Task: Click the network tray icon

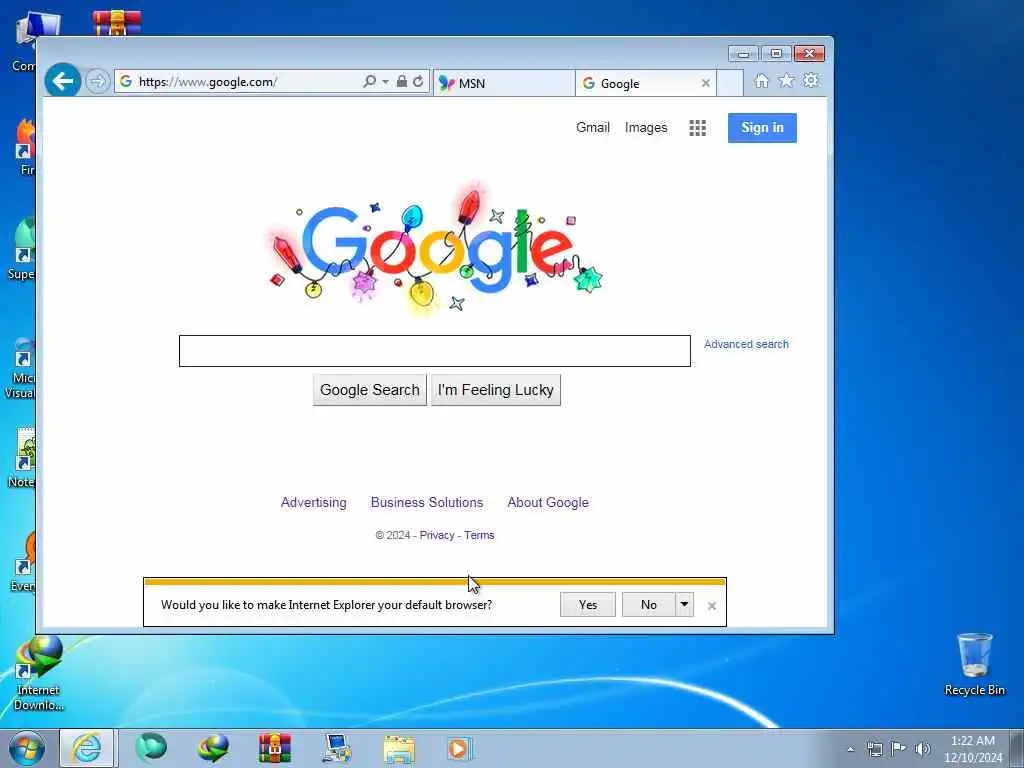Action: click(874, 748)
